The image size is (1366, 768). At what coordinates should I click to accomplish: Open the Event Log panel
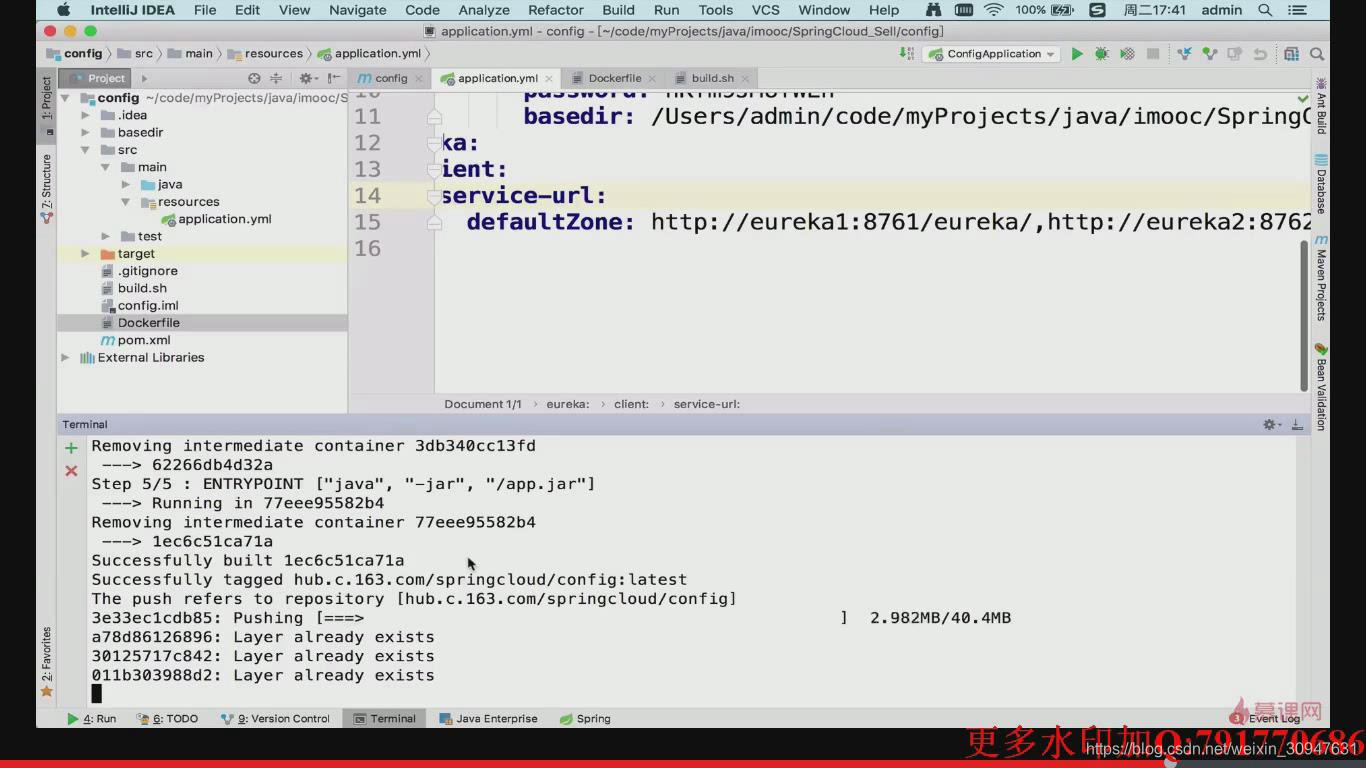pyautogui.click(x=1266, y=718)
